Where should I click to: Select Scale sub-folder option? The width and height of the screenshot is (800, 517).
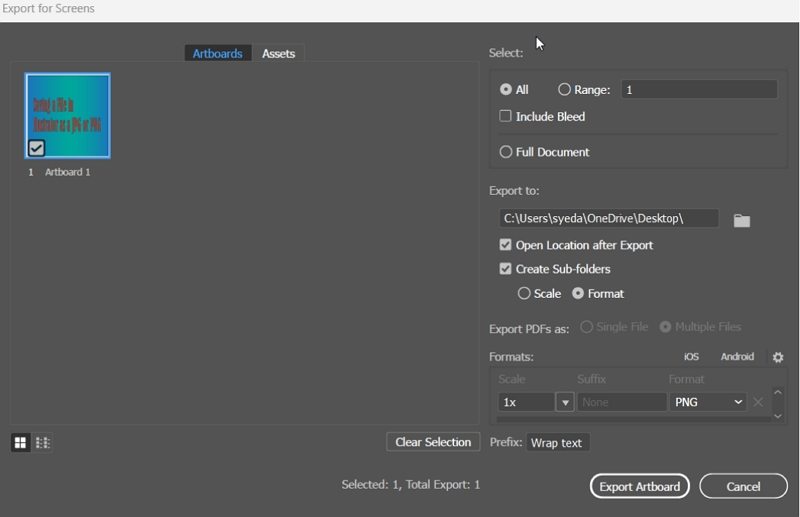pyautogui.click(x=524, y=293)
